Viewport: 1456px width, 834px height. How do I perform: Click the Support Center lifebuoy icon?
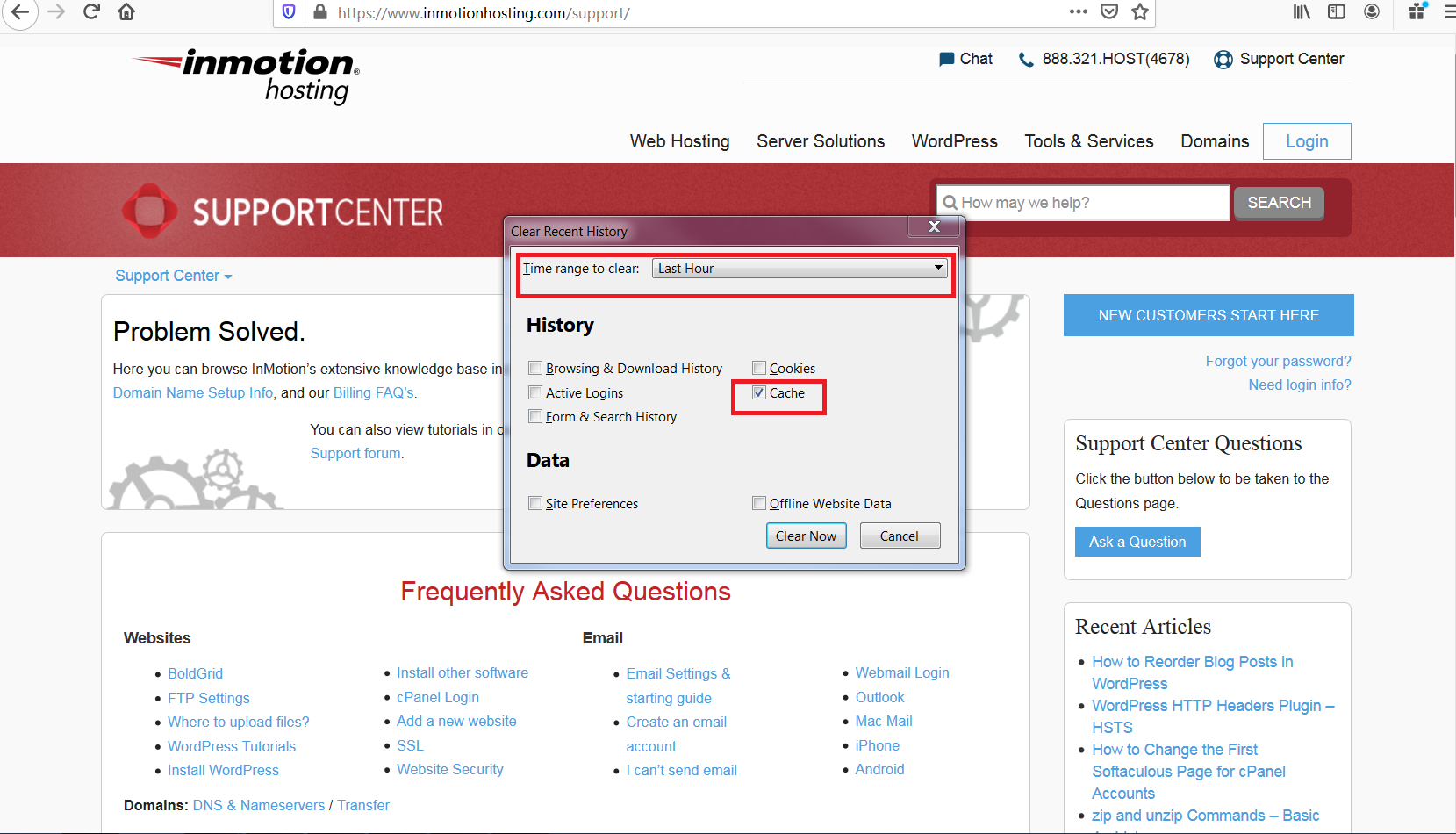(x=1223, y=60)
